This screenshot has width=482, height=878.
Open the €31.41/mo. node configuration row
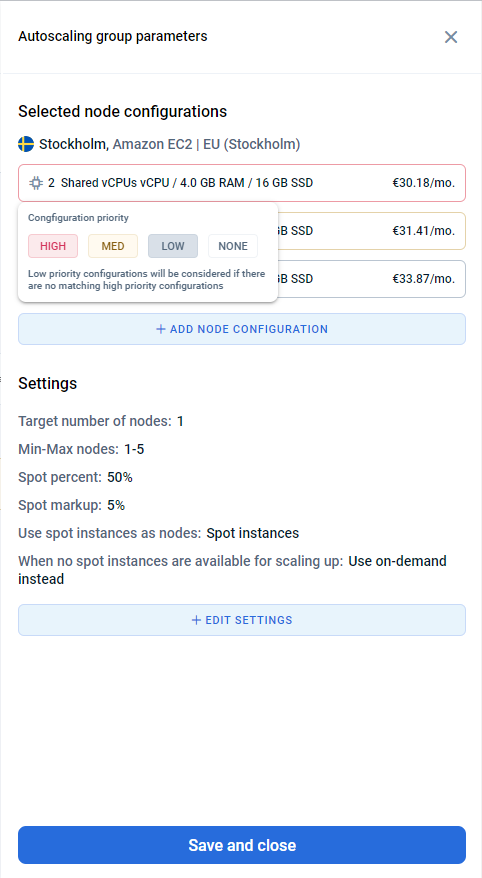click(371, 231)
